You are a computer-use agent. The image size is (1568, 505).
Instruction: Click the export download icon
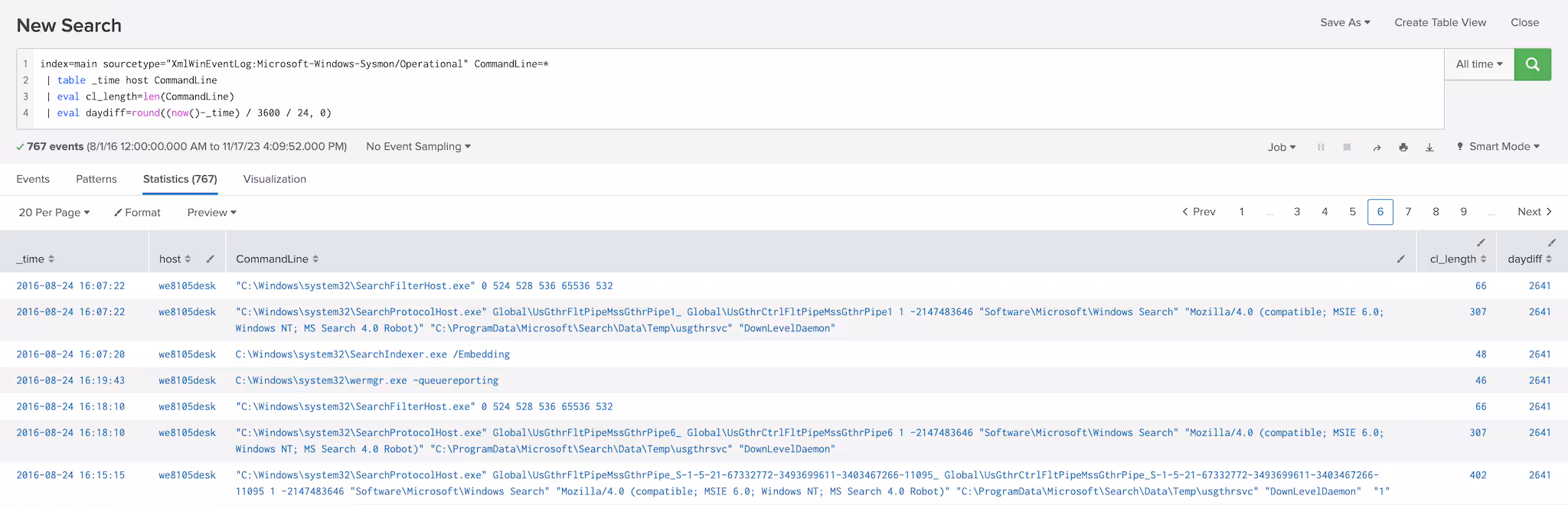(1429, 147)
